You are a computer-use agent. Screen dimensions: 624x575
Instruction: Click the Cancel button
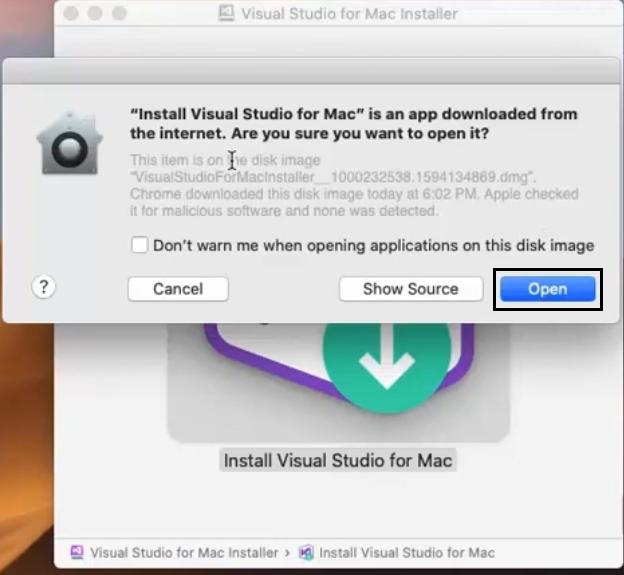(x=178, y=289)
